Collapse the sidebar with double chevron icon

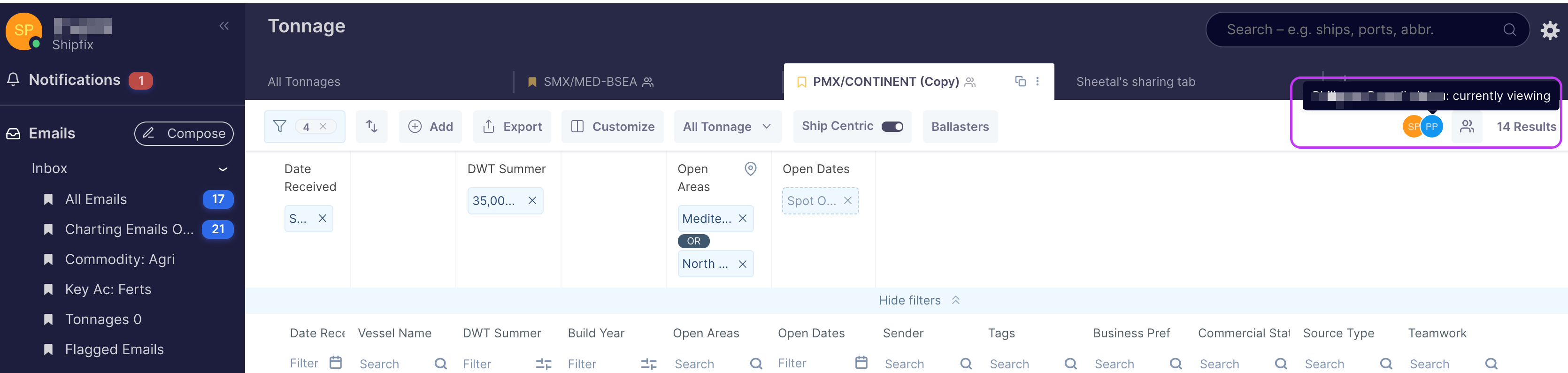click(x=224, y=25)
